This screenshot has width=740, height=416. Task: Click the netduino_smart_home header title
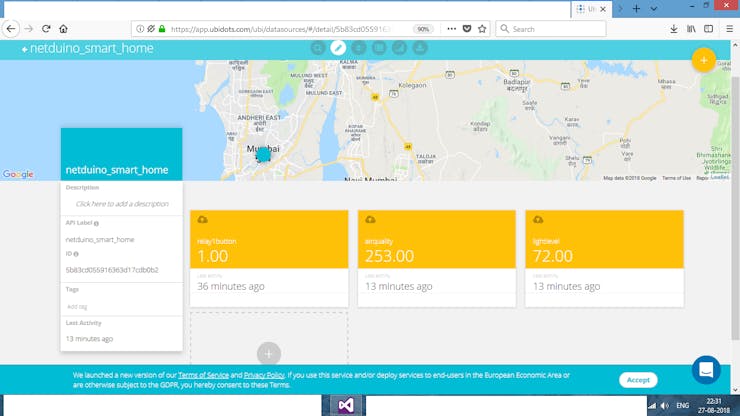click(x=92, y=48)
